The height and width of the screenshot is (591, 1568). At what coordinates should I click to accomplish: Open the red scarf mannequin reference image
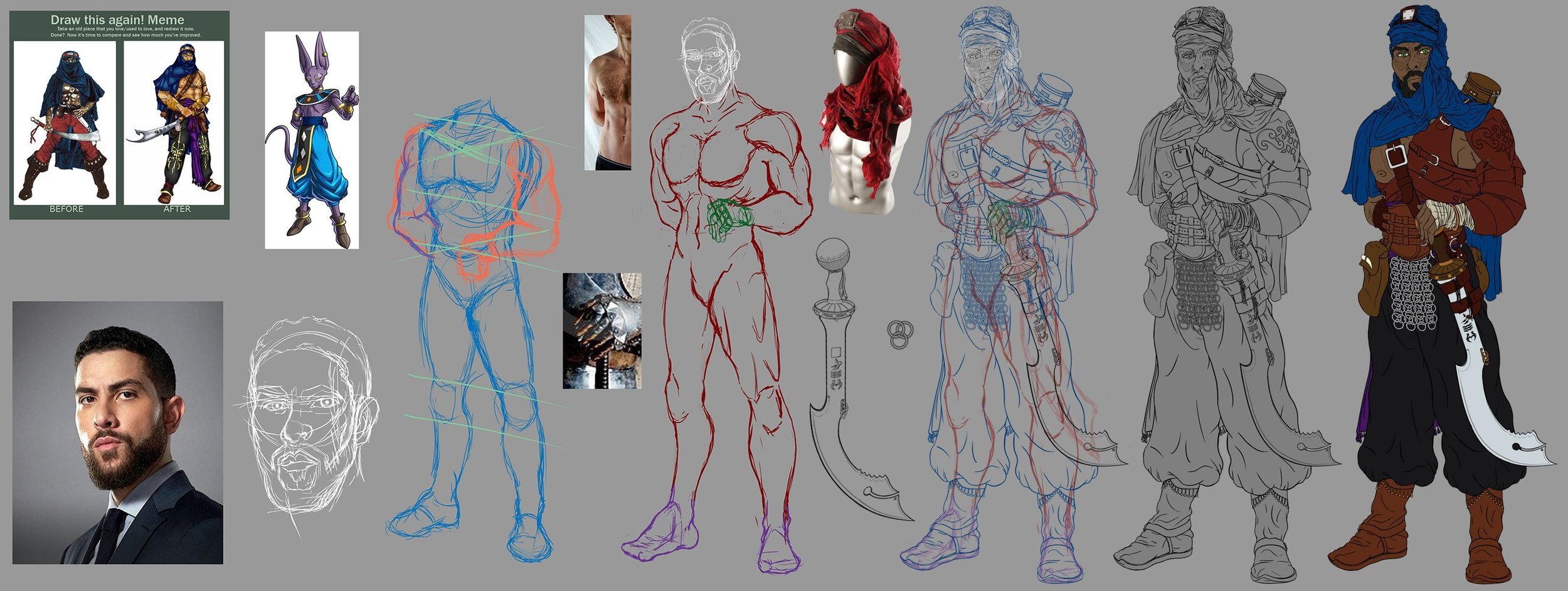click(866, 113)
